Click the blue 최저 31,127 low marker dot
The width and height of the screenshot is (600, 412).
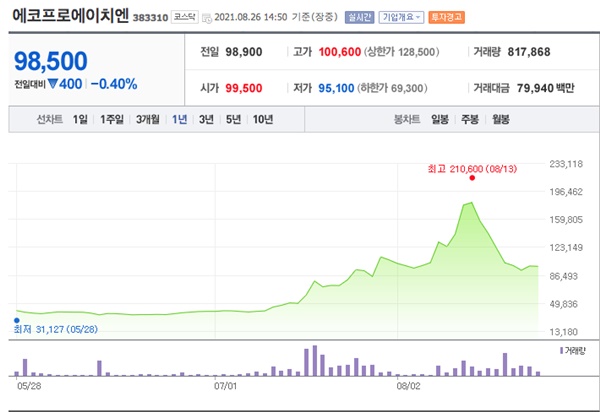pyautogui.click(x=16, y=321)
